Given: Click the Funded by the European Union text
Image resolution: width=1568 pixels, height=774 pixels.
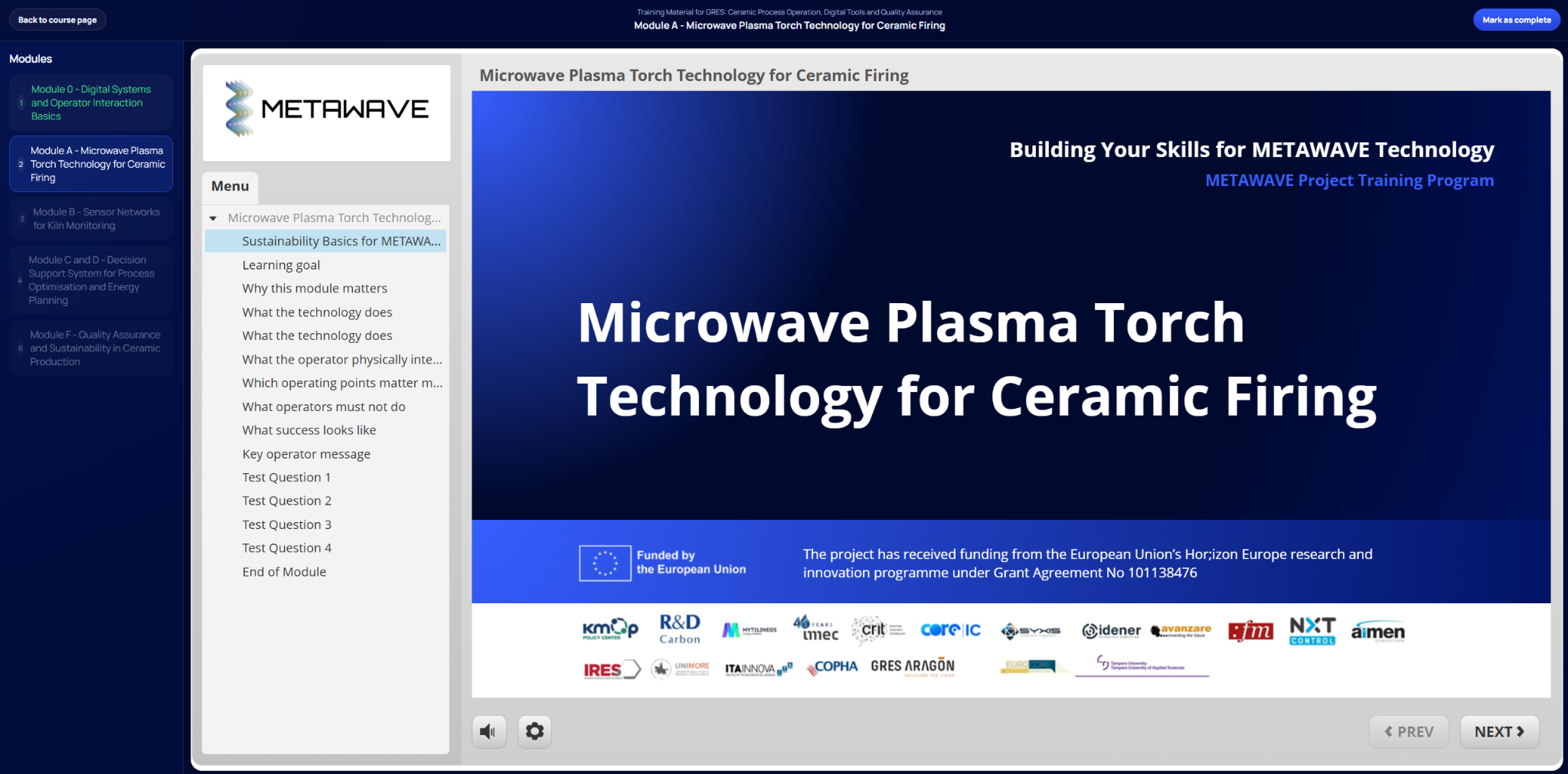Looking at the screenshot, I should pos(691,563).
